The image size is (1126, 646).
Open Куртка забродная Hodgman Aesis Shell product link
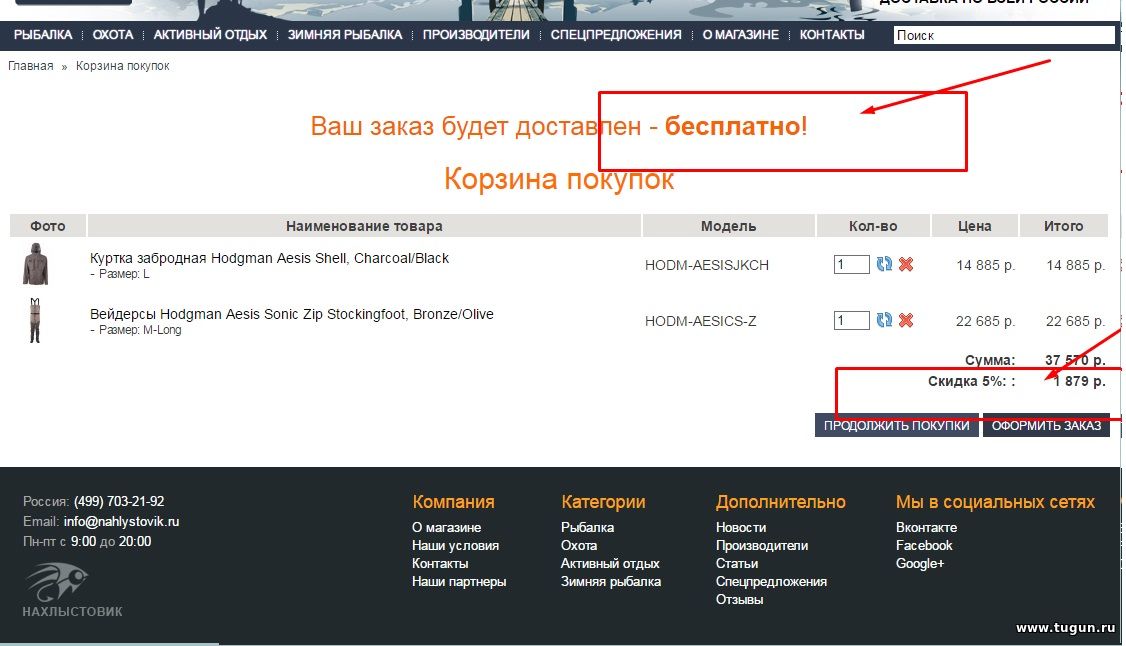pyautogui.click(x=269, y=258)
